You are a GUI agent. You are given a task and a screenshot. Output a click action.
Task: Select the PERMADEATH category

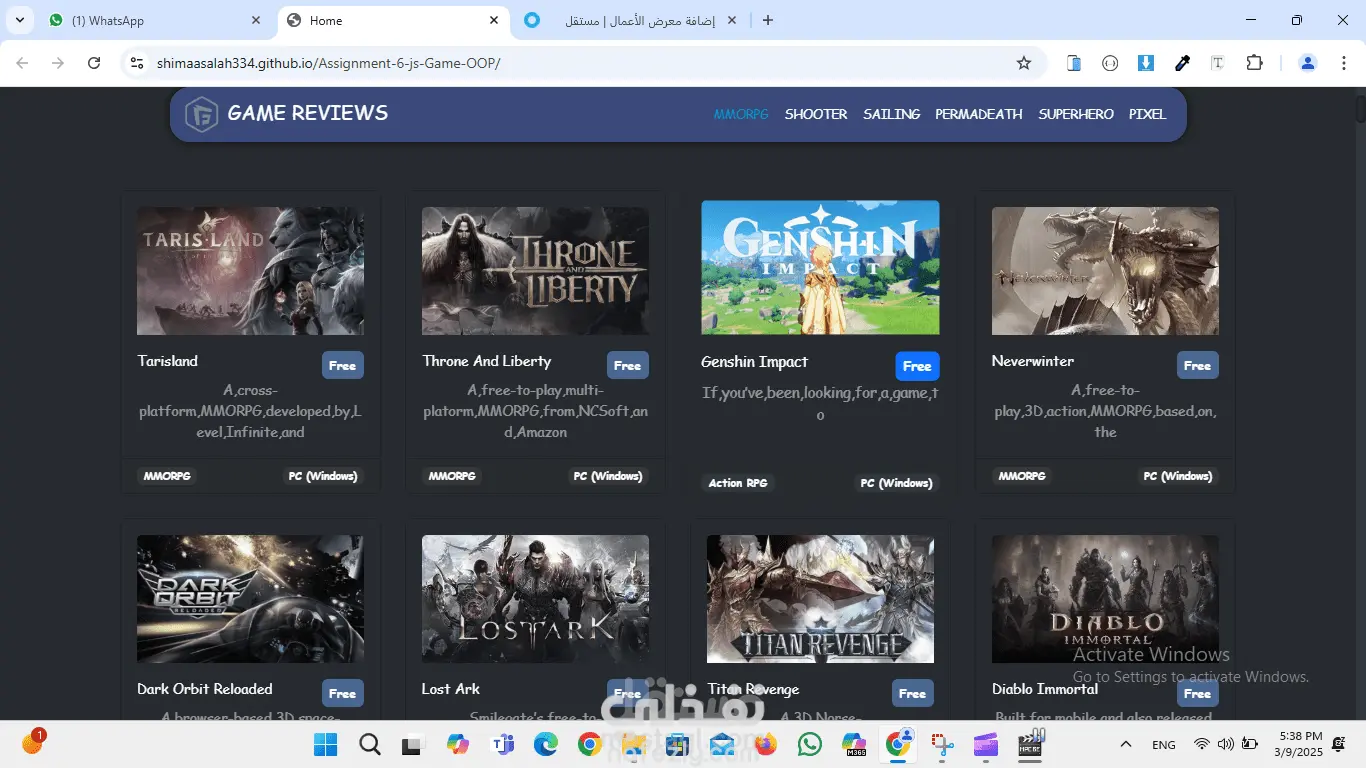click(x=979, y=114)
